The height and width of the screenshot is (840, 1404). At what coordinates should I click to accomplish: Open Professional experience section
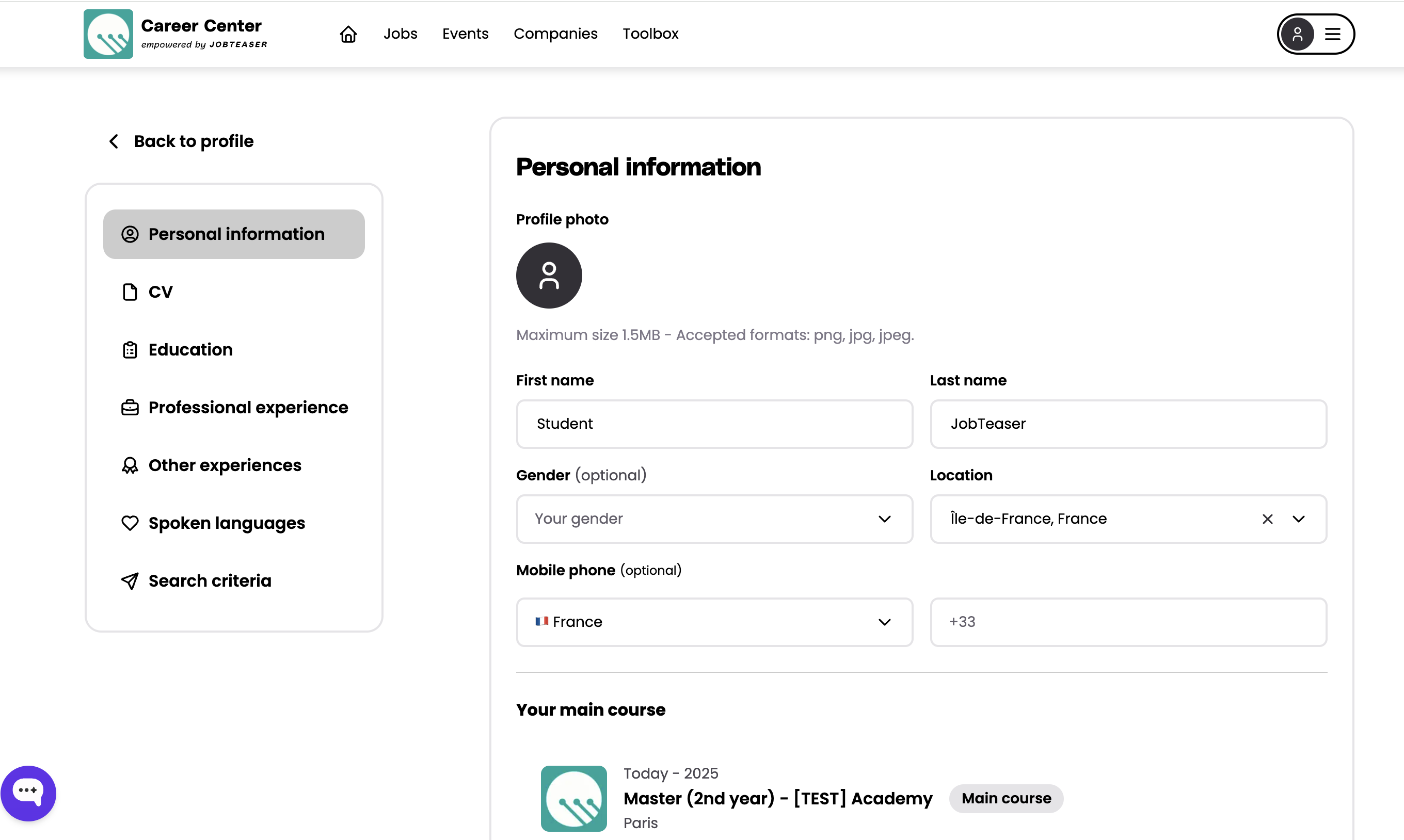pyautogui.click(x=247, y=408)
